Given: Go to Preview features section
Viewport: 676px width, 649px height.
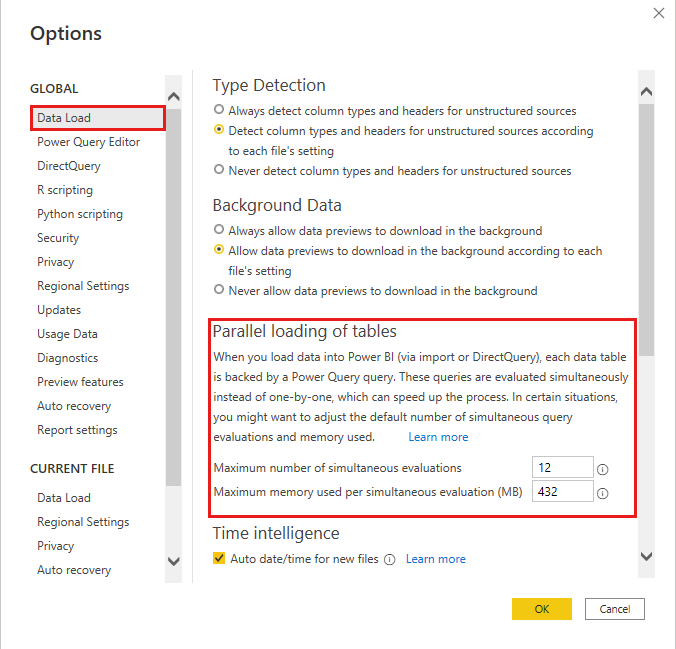Looking at the screenshot, I should point(80,382).
